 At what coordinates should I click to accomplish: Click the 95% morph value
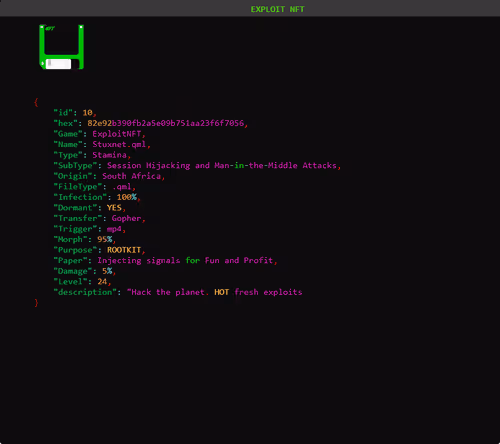click(x=105, y=239)
